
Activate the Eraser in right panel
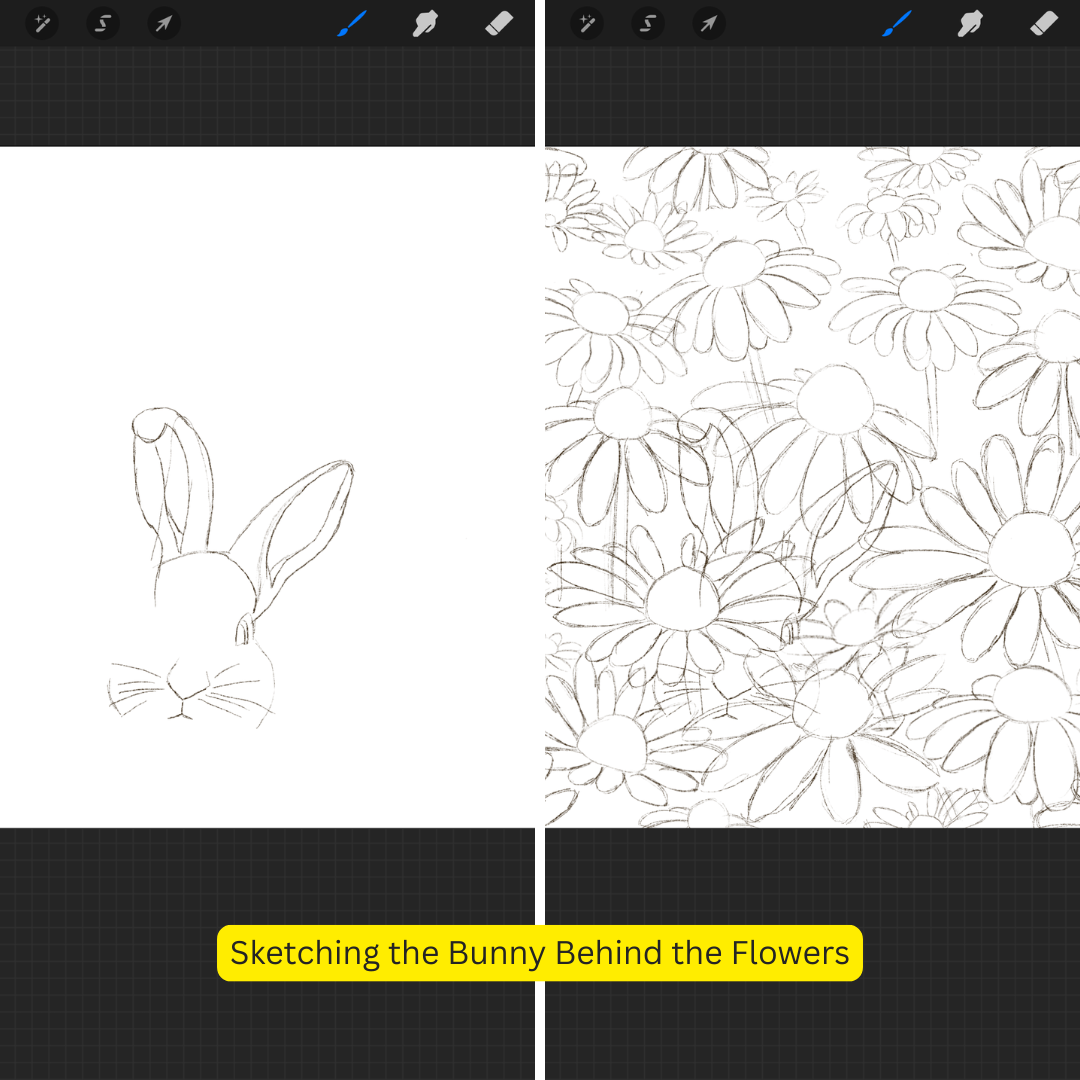click(x=1044, y=23)
